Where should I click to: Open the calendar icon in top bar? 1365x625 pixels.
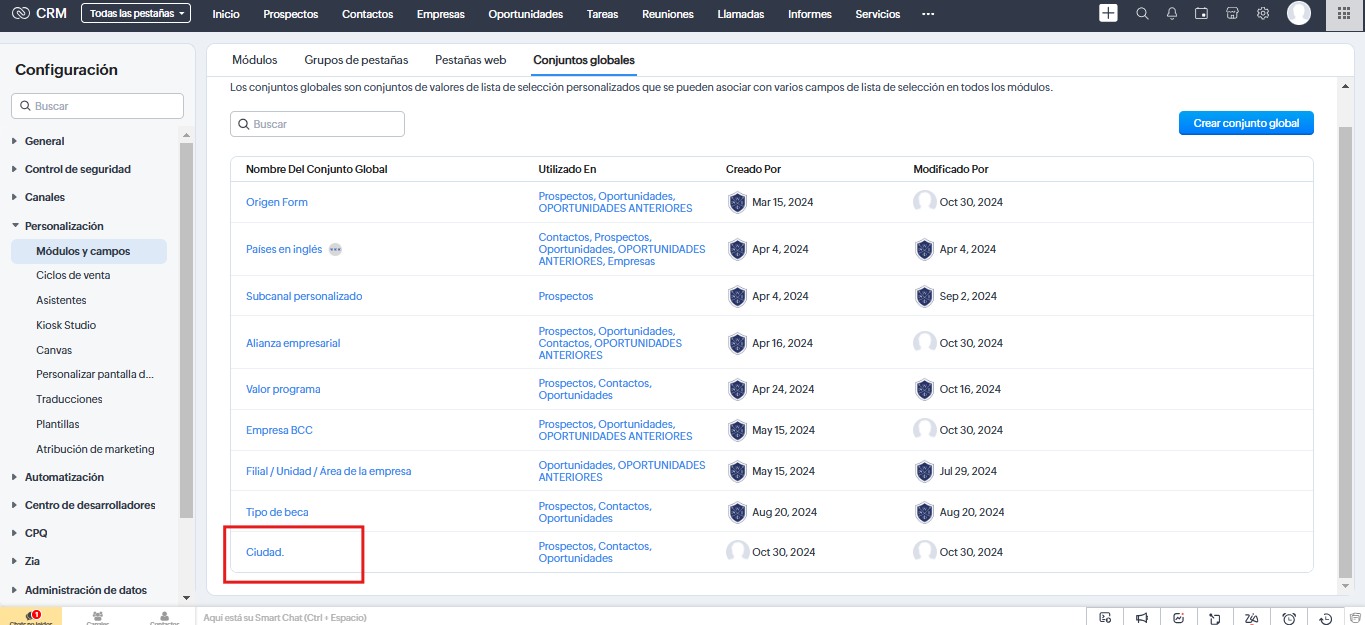pos(1202,14)
